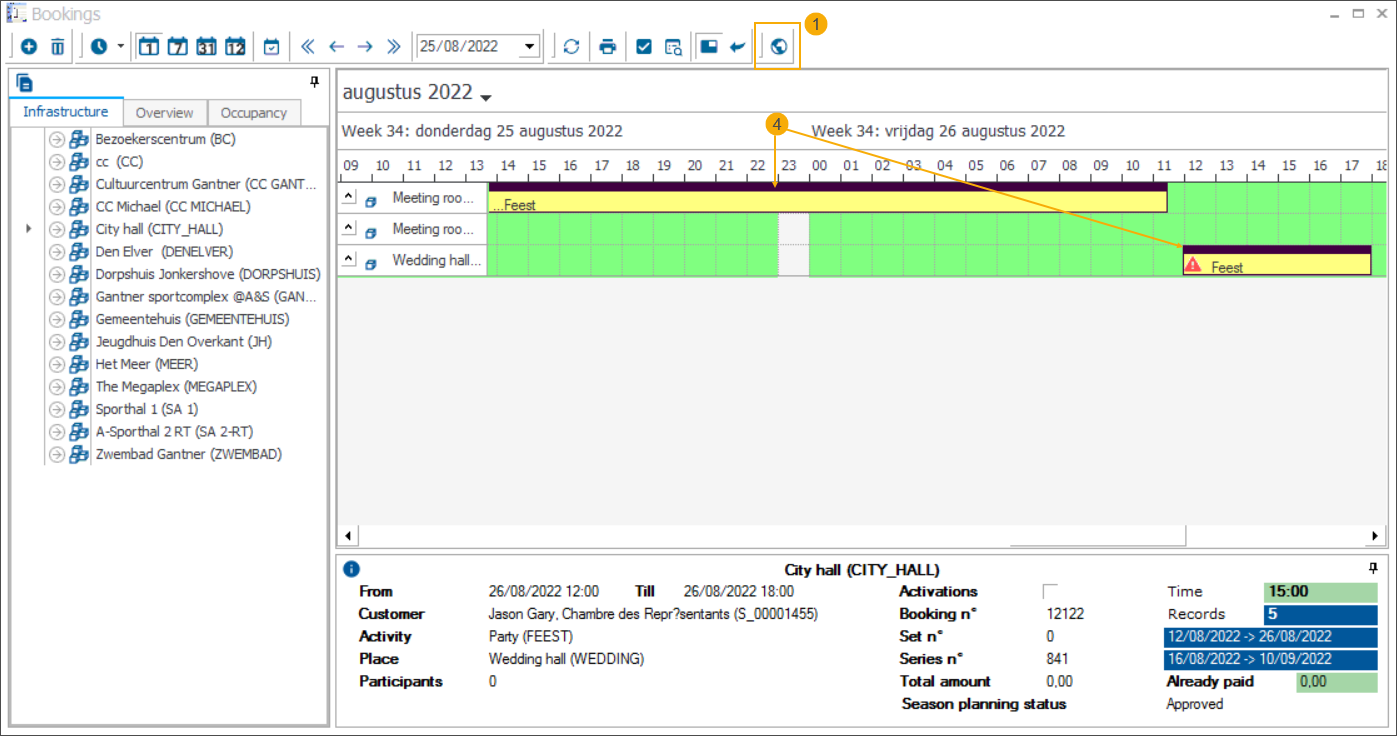1397x736 pixels.
Task: Toggle the pin on the left panel
Action: (314, 82)
